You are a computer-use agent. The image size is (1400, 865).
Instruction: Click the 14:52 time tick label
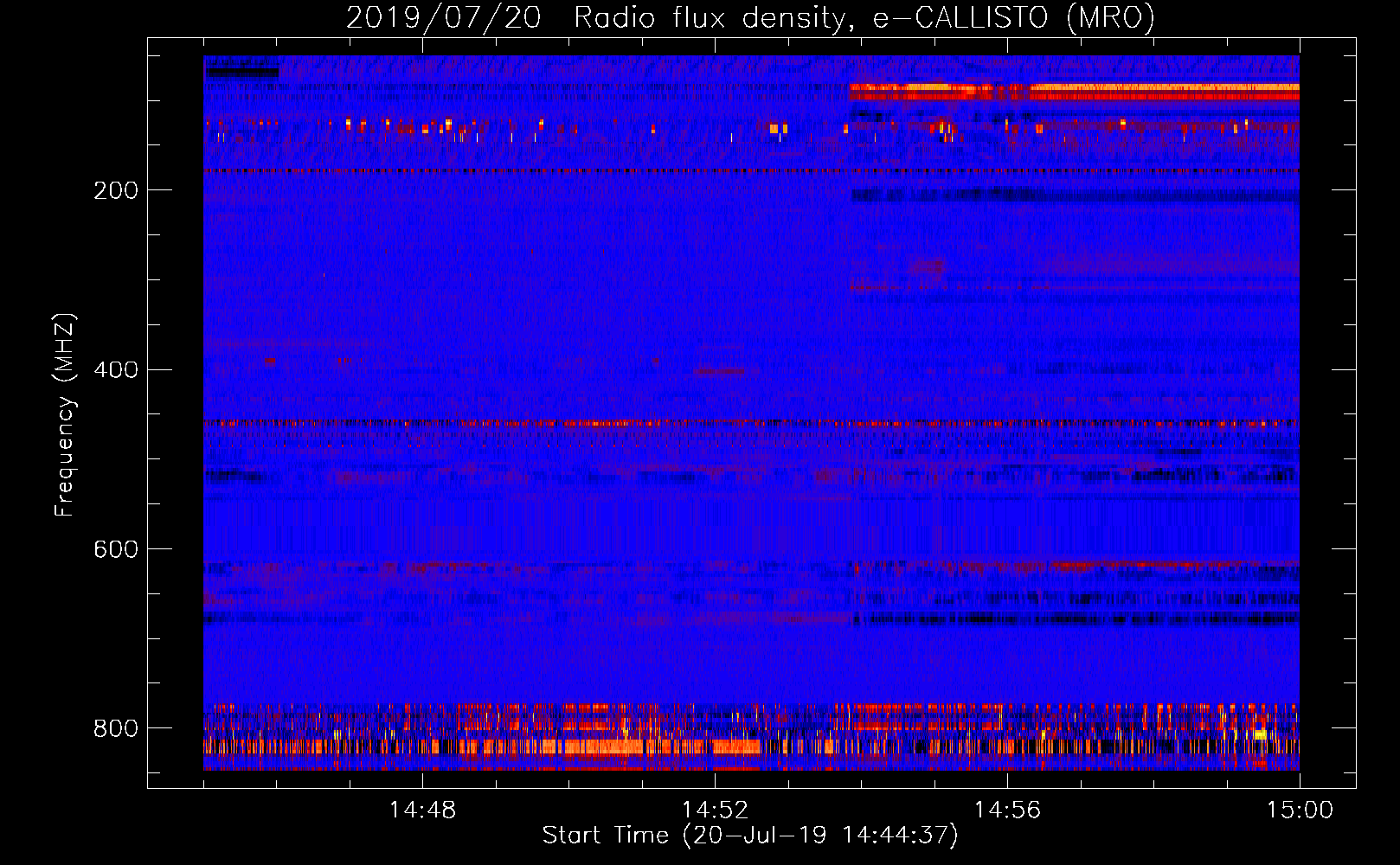coord(715,811)
